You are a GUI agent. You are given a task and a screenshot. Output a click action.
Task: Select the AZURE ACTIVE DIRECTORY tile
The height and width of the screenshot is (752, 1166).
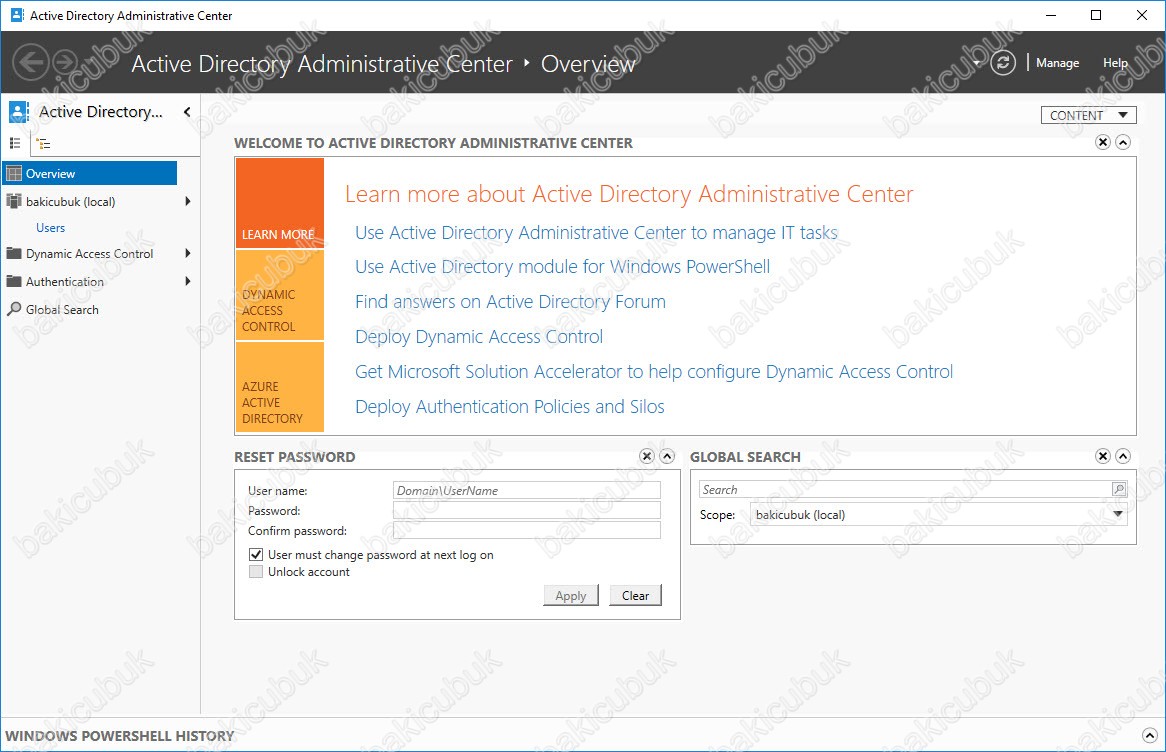pyautogui.click(x=280, y=387)
